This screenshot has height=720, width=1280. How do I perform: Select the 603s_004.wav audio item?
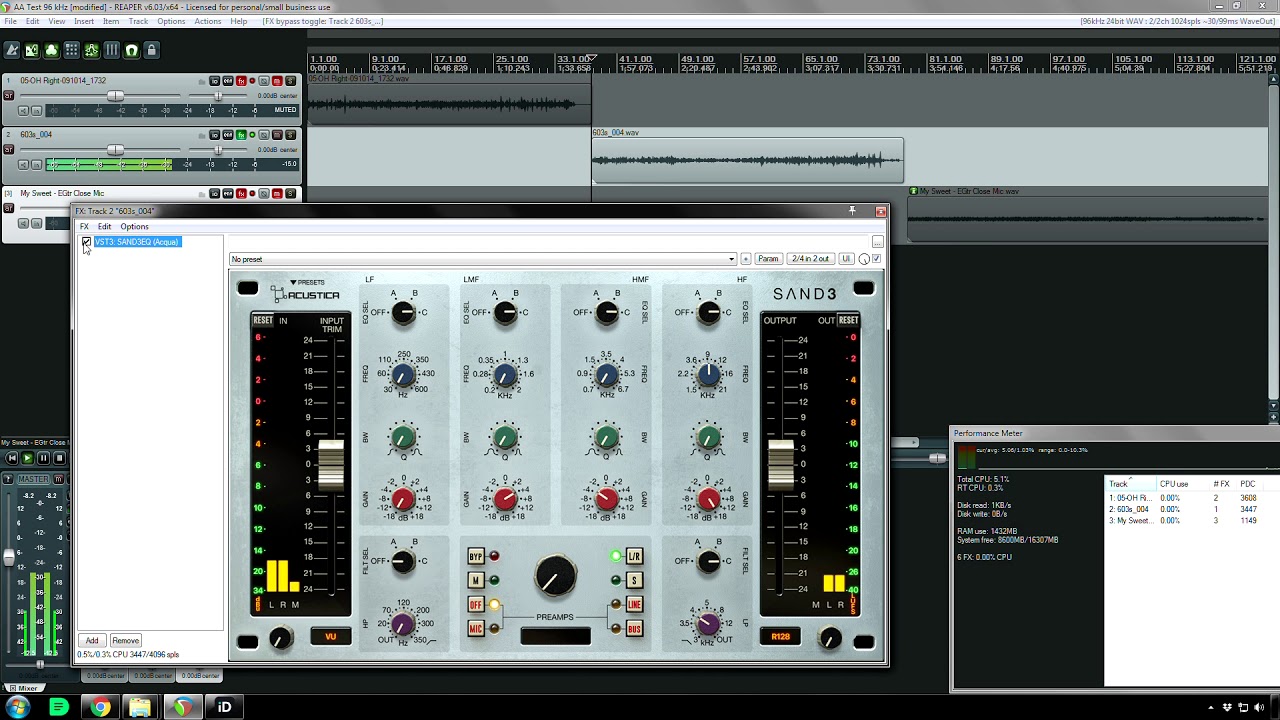pos(747,160)
